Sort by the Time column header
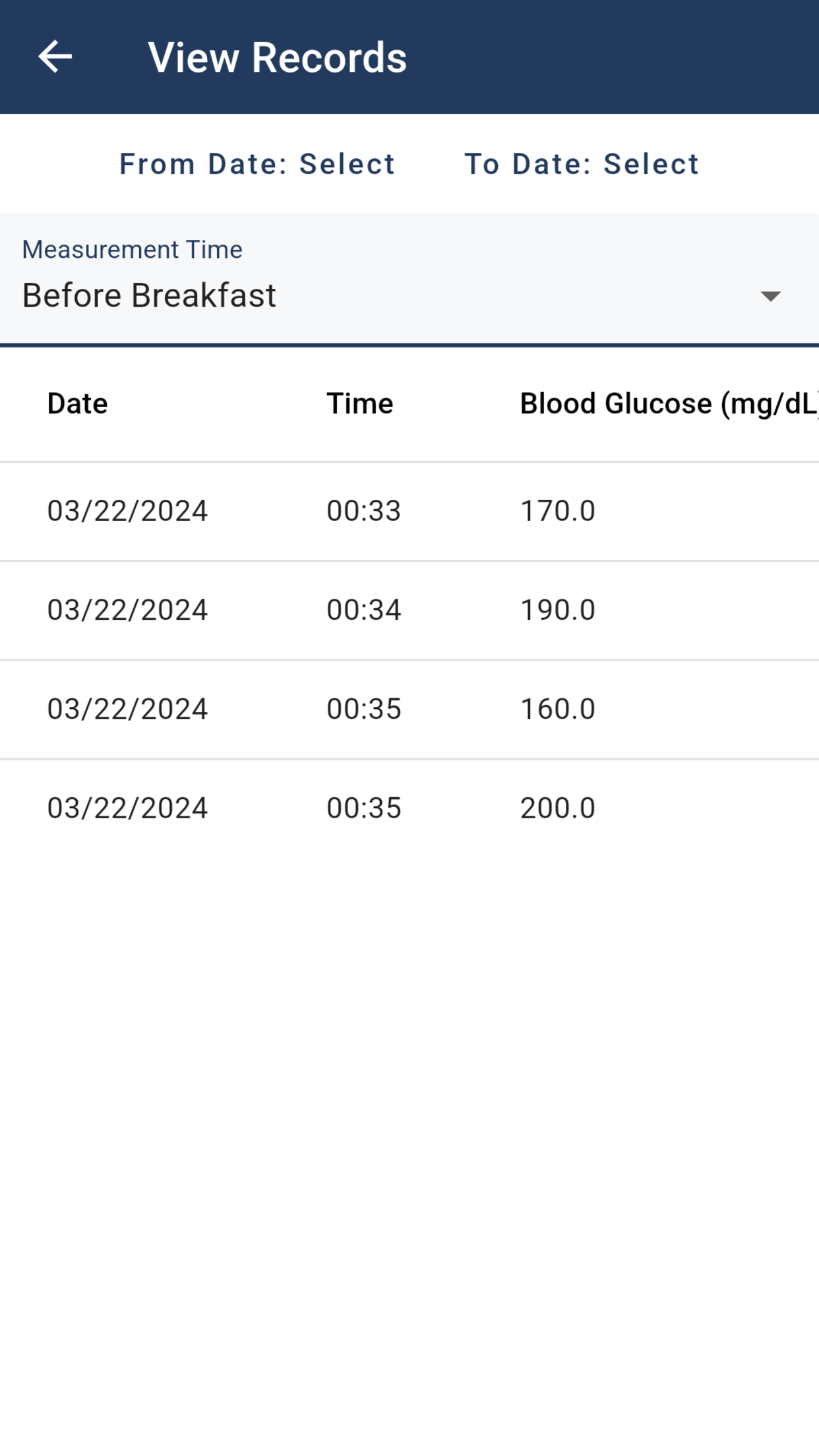Image resolution: width=819 pixels, height=1456 pixels. click(360, 404)
